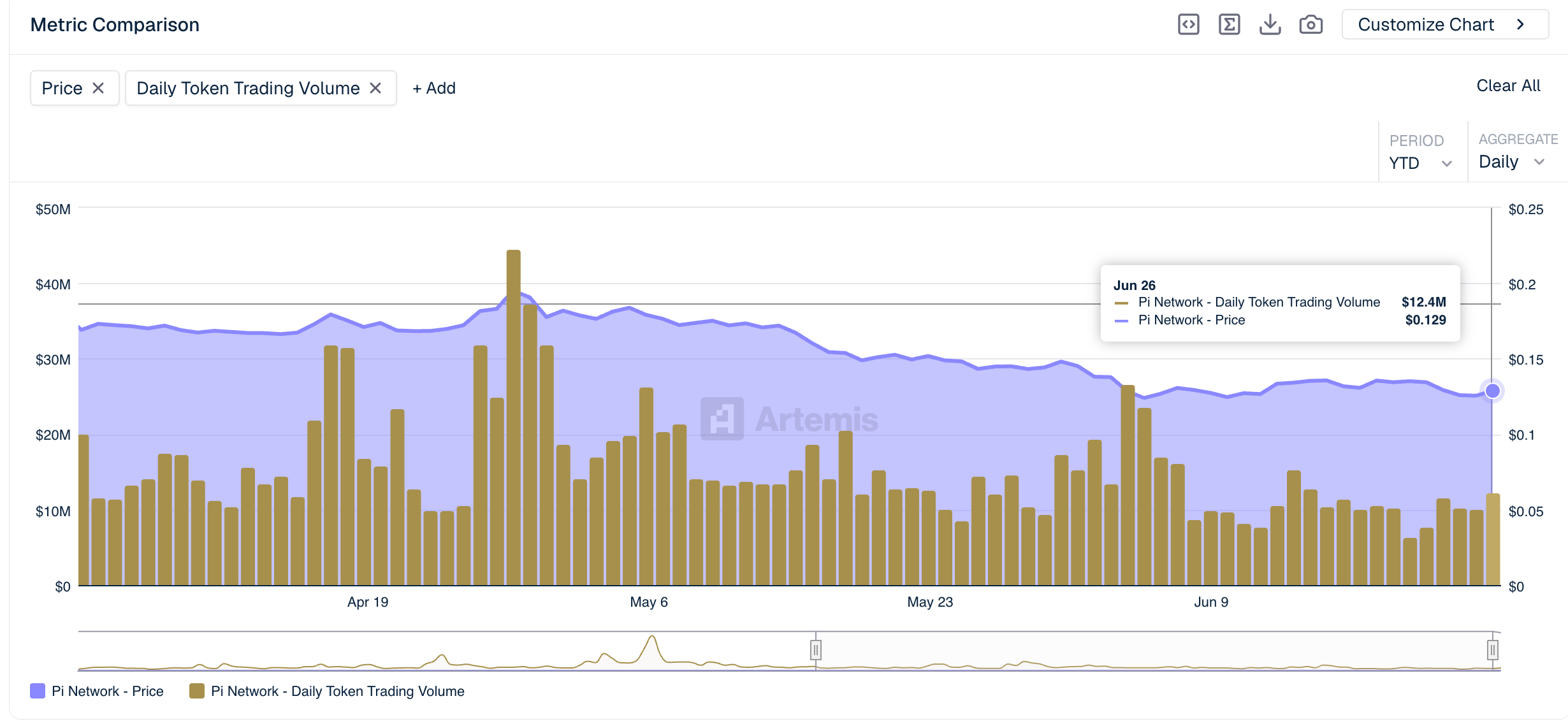1568x724 pixels.
Task: Click the $10M left axis label
Action: pyautogui.click(x=53, y=512)
